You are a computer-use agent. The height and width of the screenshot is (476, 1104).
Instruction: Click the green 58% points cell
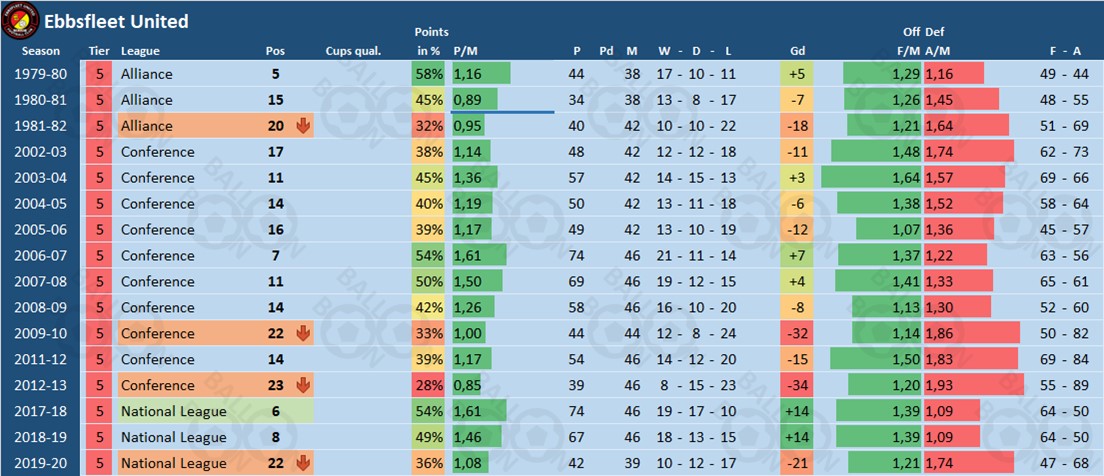click(x=428, y=74)
